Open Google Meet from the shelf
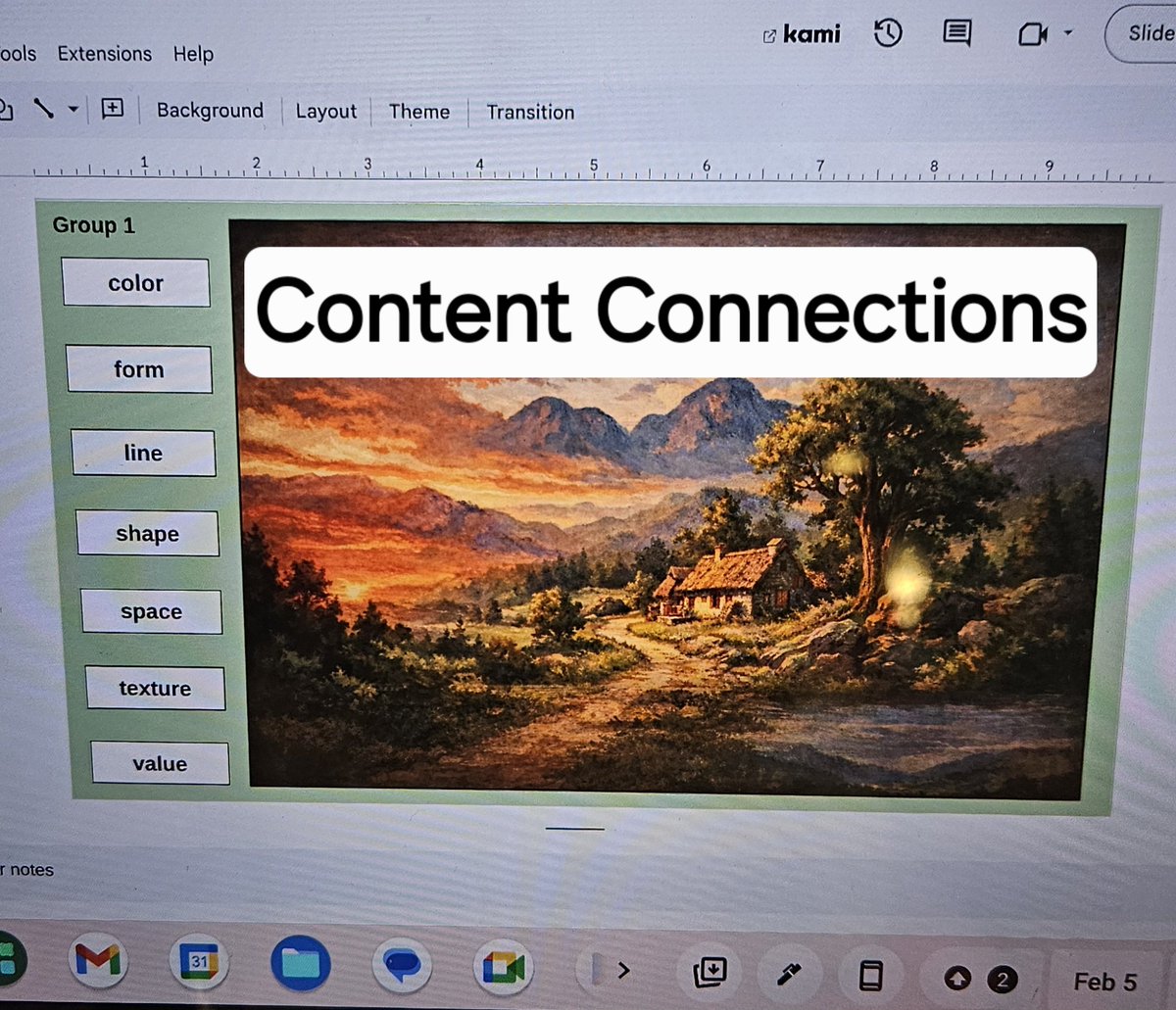The height and width of the screenshot is (1010, 1176). [504, 969]
